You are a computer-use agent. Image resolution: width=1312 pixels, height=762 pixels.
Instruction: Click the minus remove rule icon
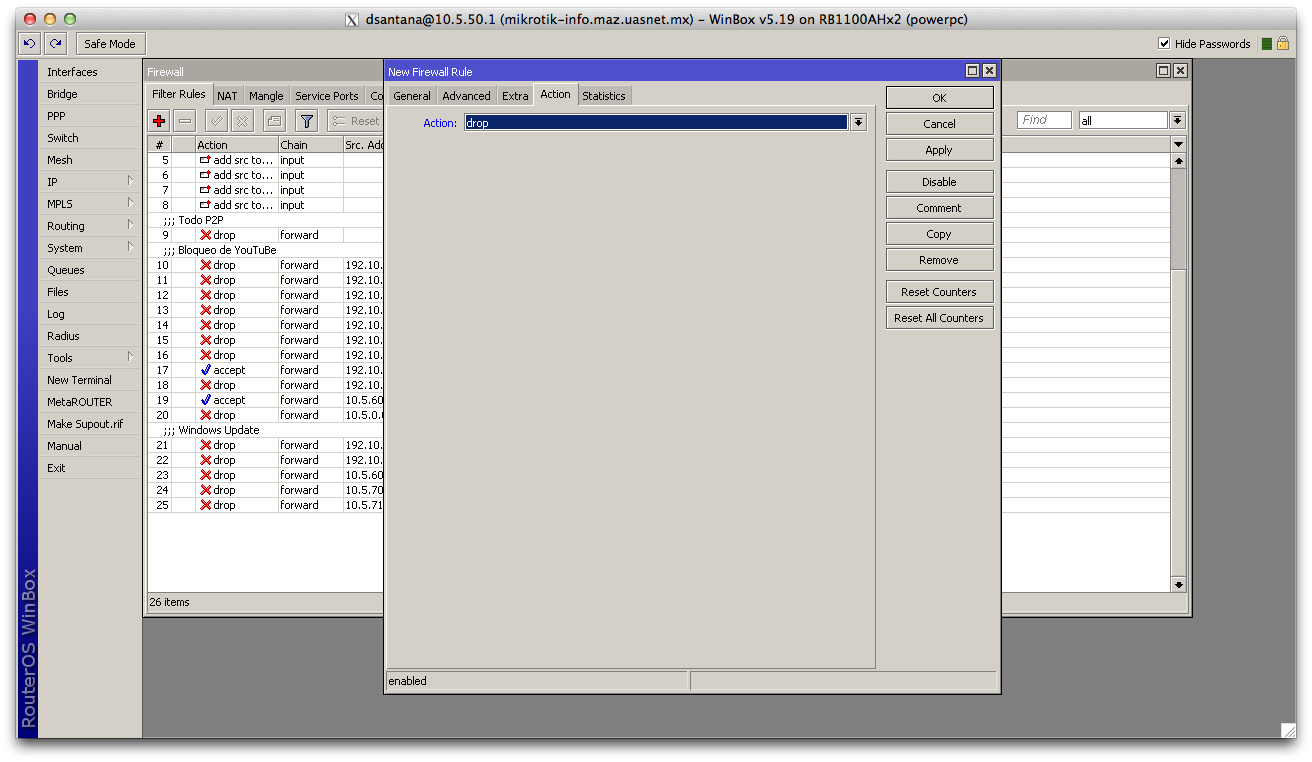pyautogui.click(x=185, y=121)
